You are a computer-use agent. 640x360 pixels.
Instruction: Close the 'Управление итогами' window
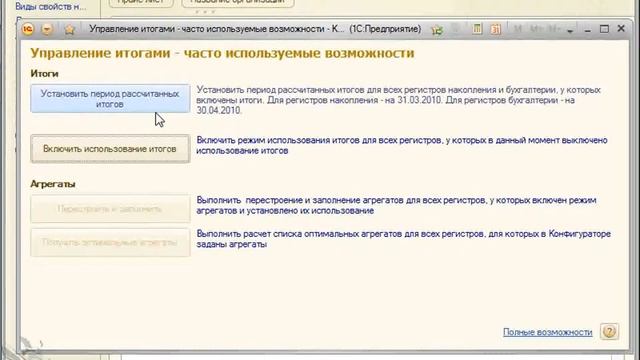pos(621,29)
